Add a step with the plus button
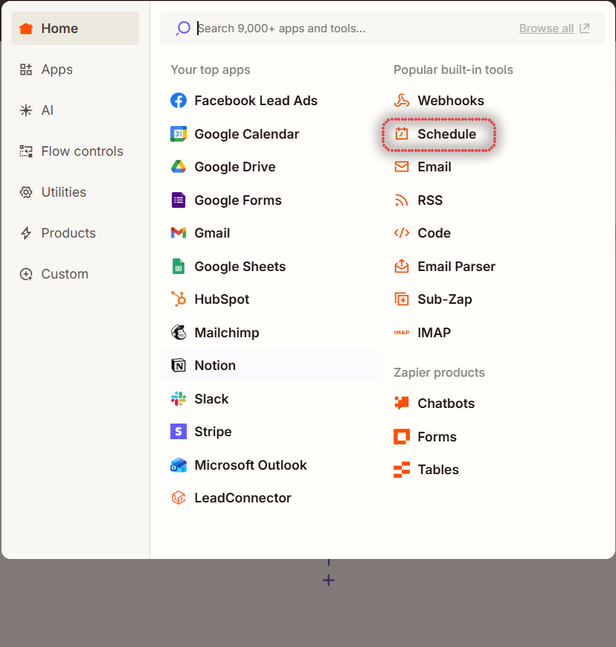 (x=328, y=580)
